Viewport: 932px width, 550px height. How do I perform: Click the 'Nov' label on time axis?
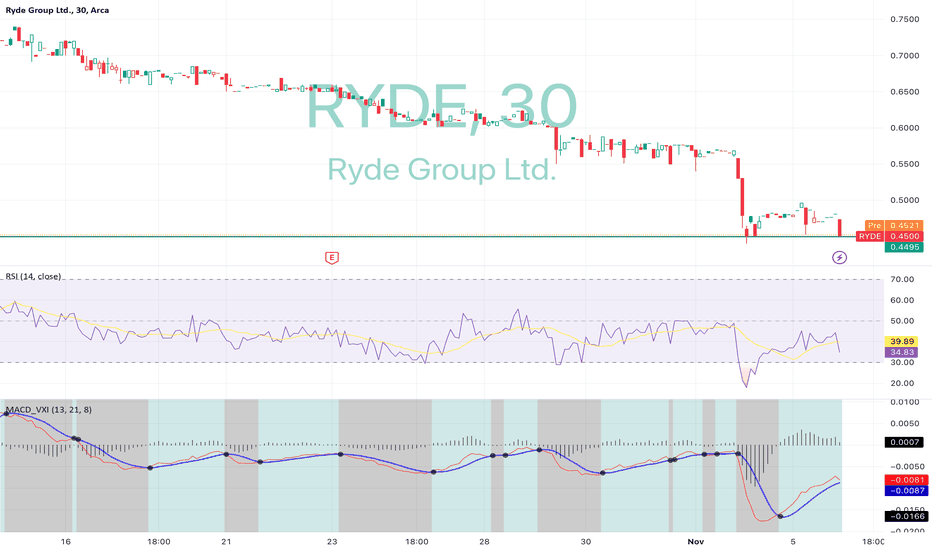695,542
